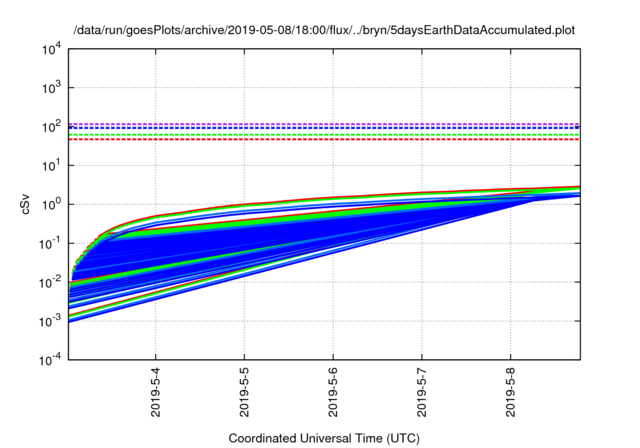Click the 10^4 y-axis tick label
The height and width of the screenshot is (448, 640).
[51, 49]
